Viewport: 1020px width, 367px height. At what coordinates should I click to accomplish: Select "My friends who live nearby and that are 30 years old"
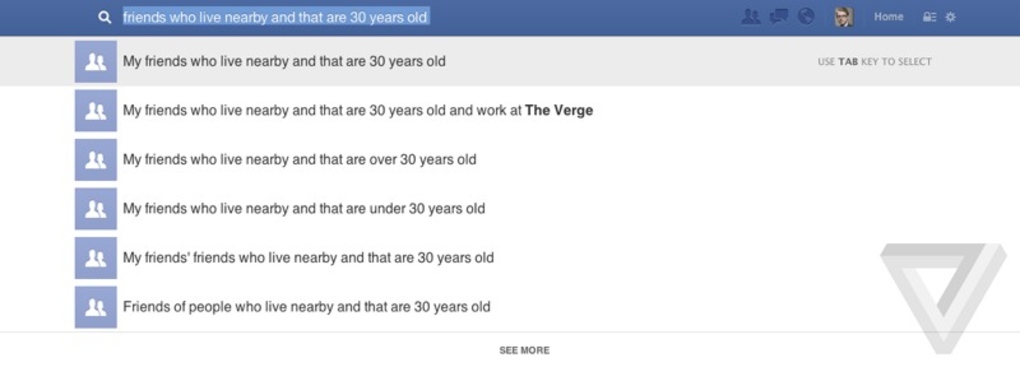coord(510,61)
